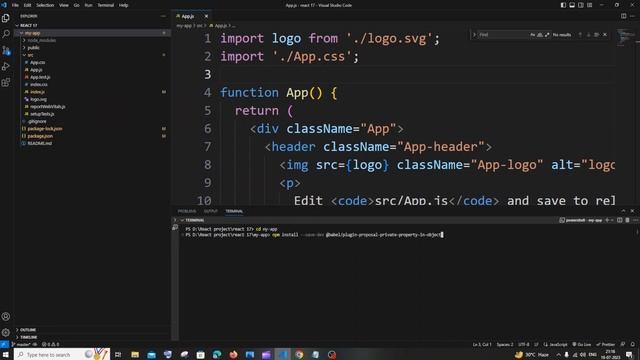Expand Replace mode in Find widget

coord(474,35)
